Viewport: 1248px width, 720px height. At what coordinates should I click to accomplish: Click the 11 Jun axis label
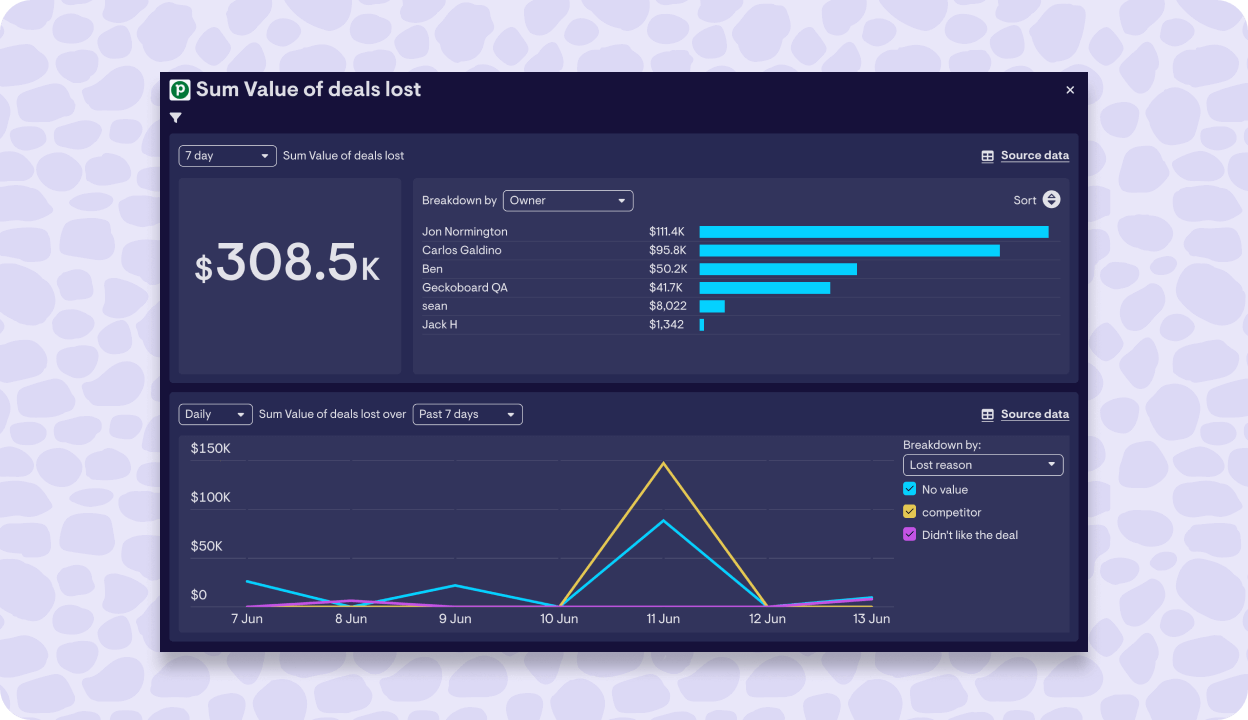663,619
